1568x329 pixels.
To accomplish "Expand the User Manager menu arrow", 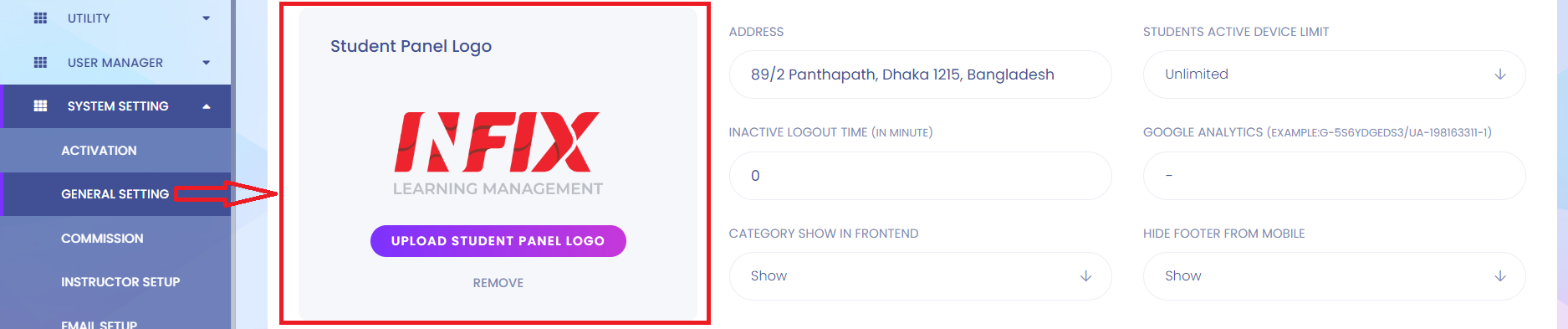I will pyautogui.click(x=206, y=63).
